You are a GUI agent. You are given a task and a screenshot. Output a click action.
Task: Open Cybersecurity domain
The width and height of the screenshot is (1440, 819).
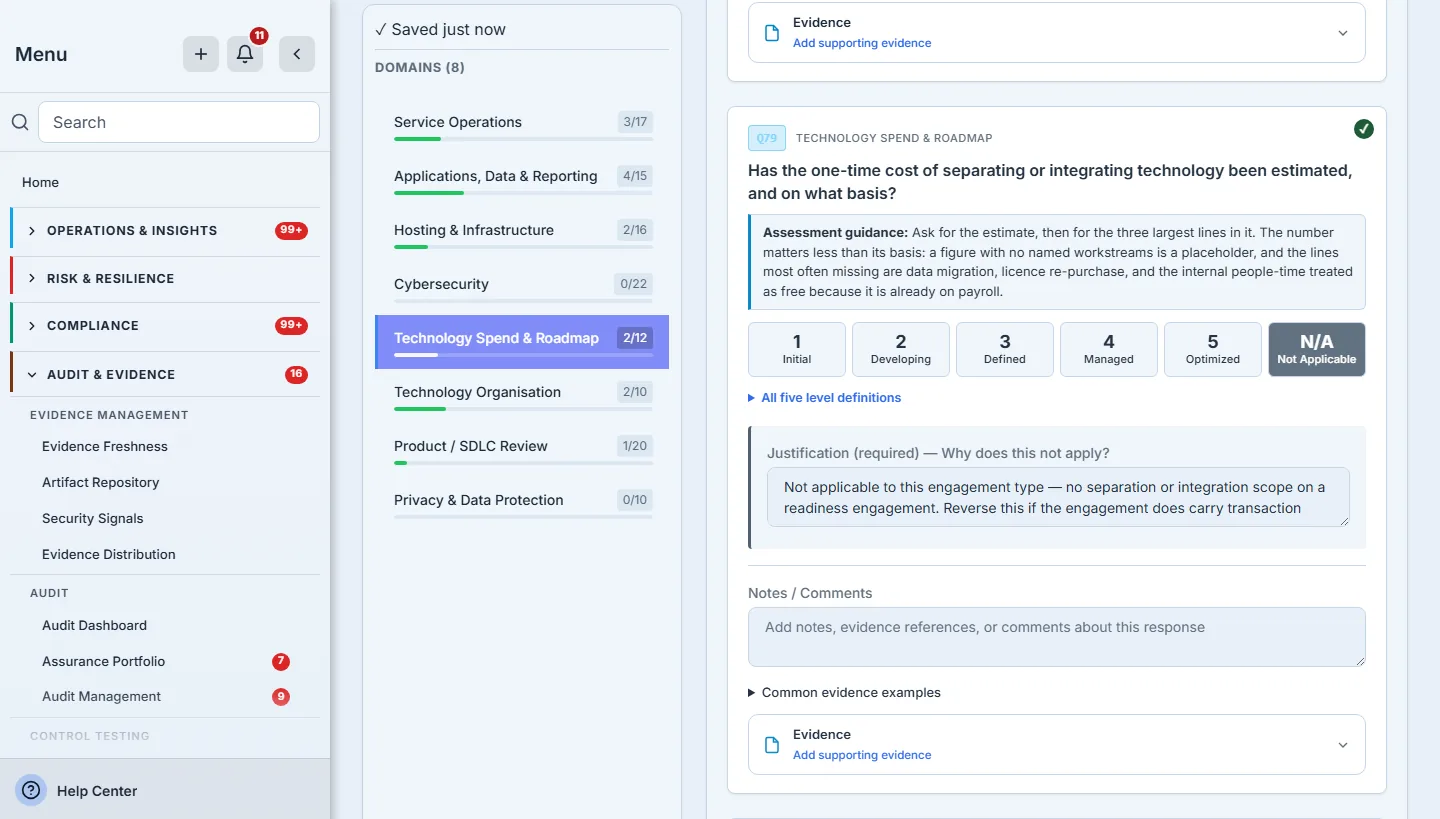tap(522, 288)
